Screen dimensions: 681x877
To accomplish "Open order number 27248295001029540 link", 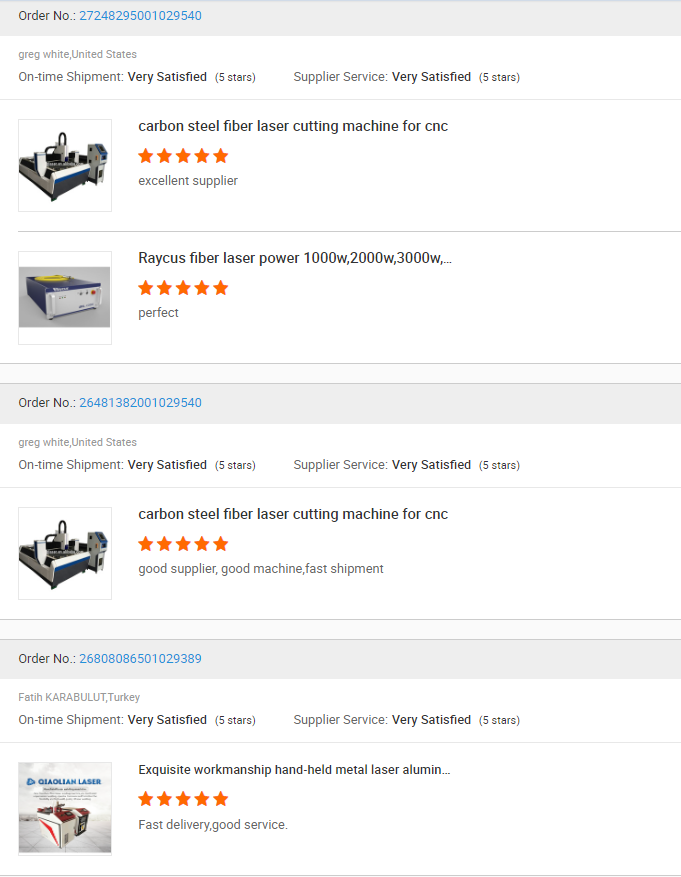I will tap(140, 16).
